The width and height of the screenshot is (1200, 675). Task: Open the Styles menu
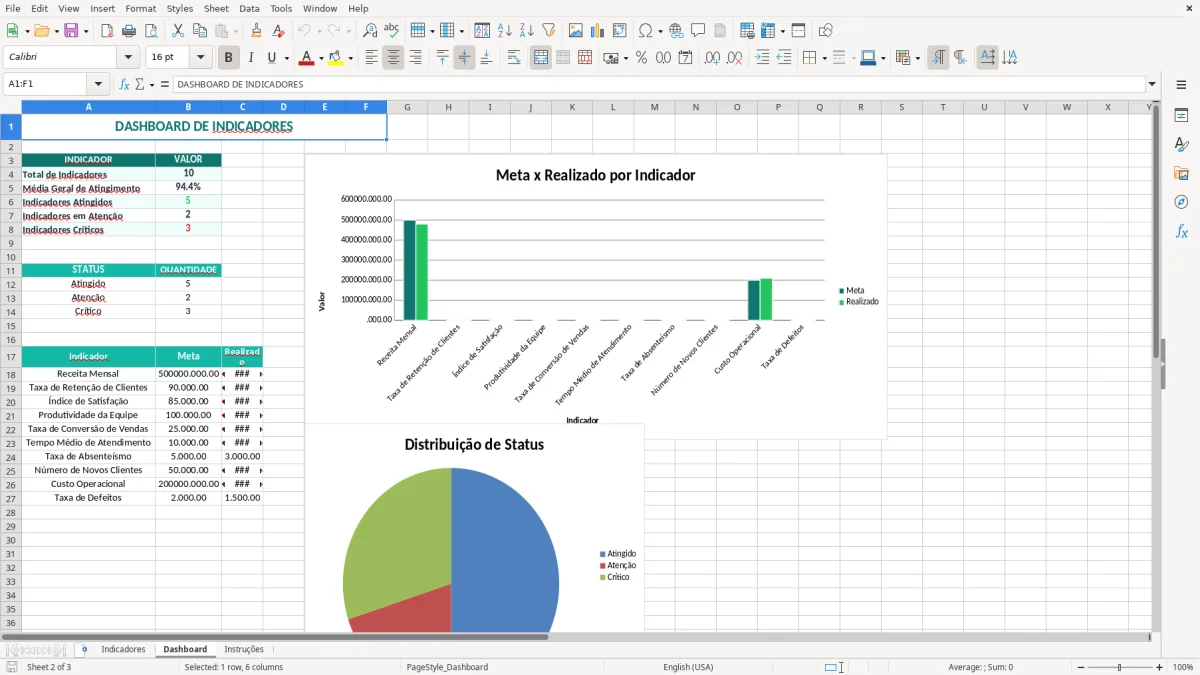[180, 8]
